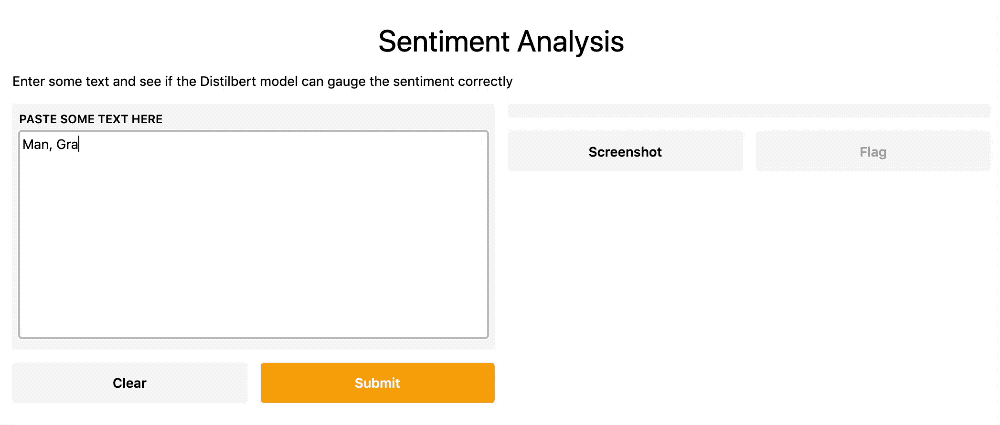Click the word "Enter" starting the description
This screenshot has height=425, width=1000.
[29, 81]
